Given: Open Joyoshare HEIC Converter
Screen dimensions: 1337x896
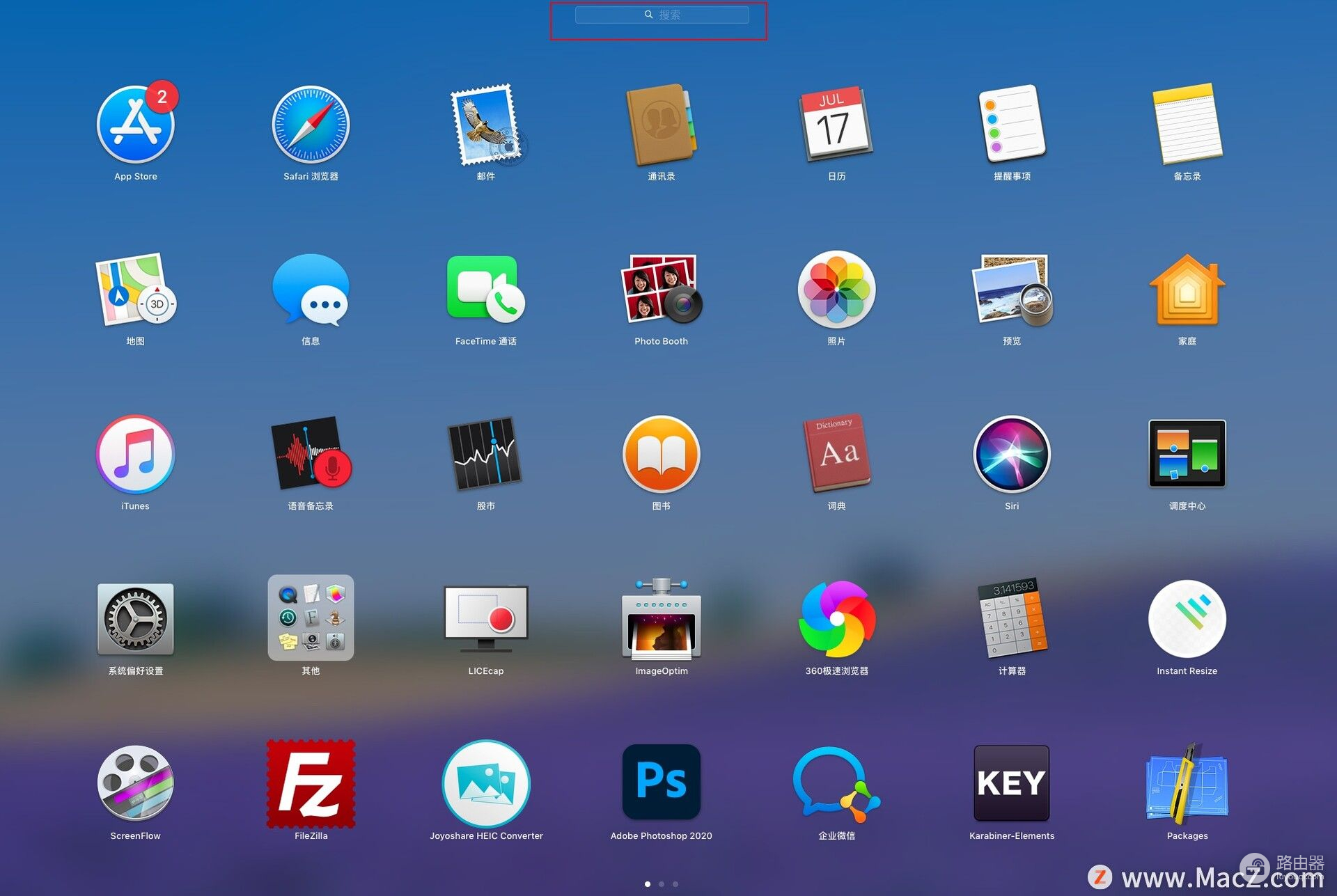Looking at the screenshot, I should (486, 783).
